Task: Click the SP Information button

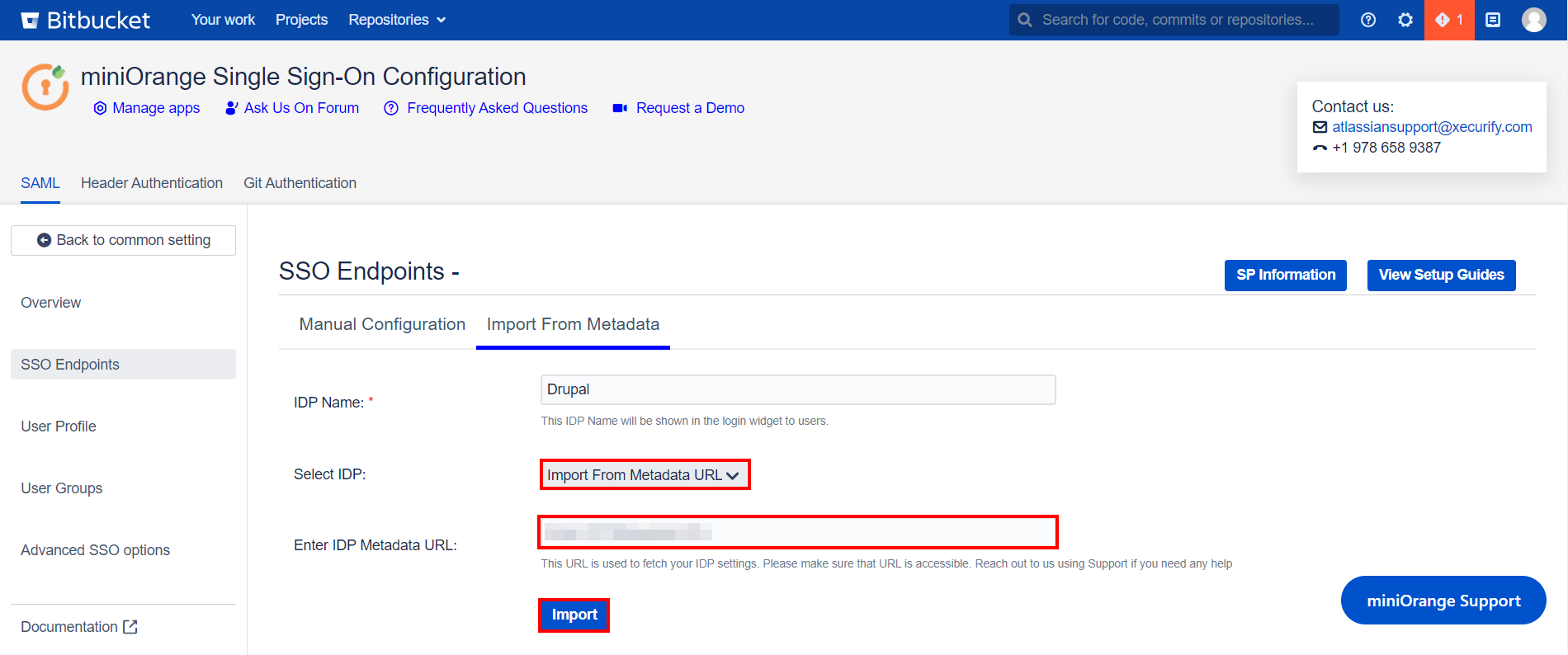Action: point(1286,276)
